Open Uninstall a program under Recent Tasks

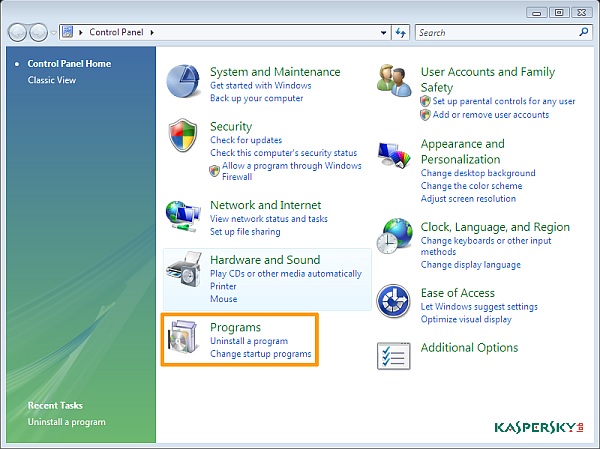(67, 422)
